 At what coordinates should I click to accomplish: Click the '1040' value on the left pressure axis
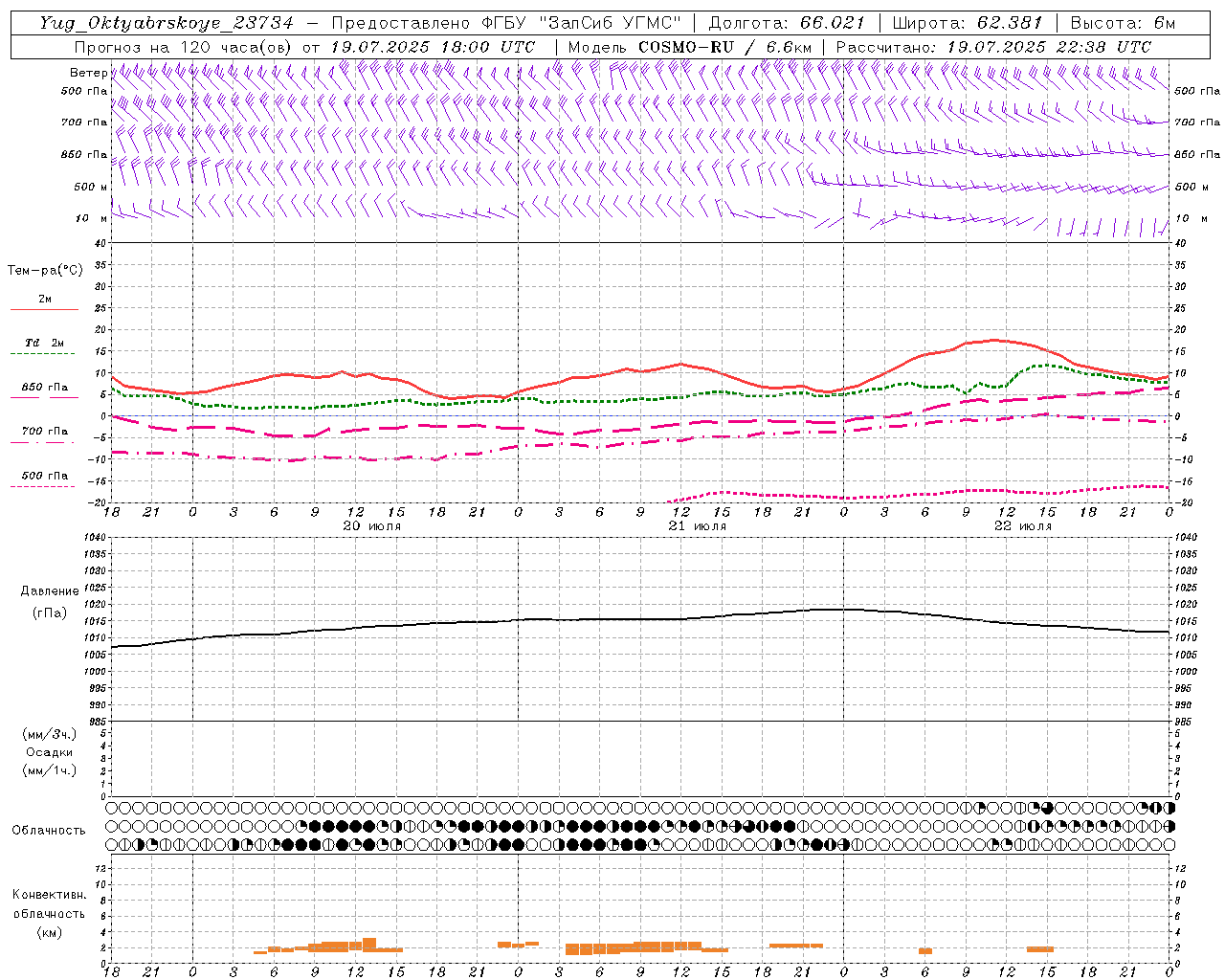click(x=93, y=538)
